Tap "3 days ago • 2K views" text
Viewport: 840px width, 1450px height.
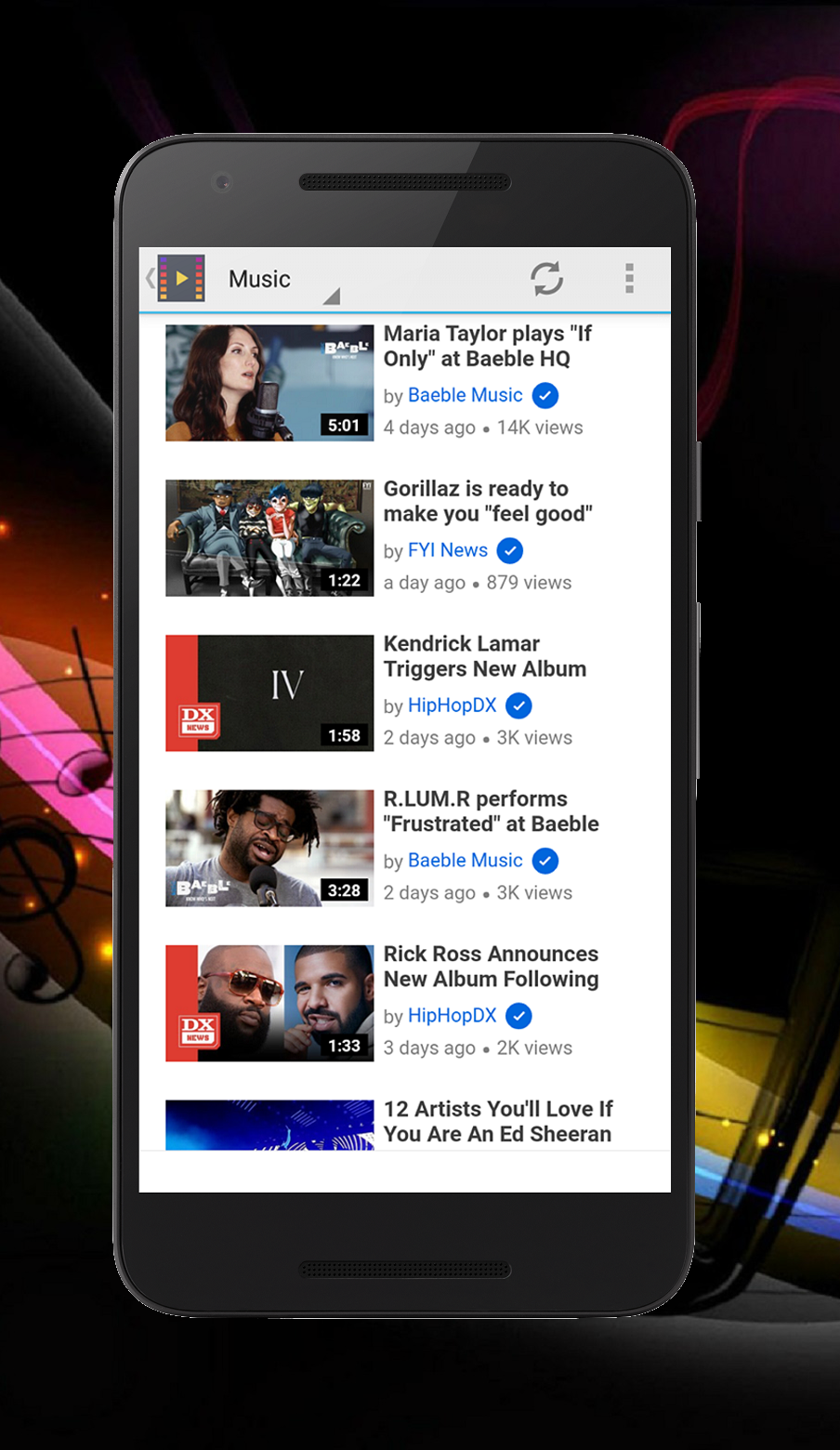tap(478, 1048)
